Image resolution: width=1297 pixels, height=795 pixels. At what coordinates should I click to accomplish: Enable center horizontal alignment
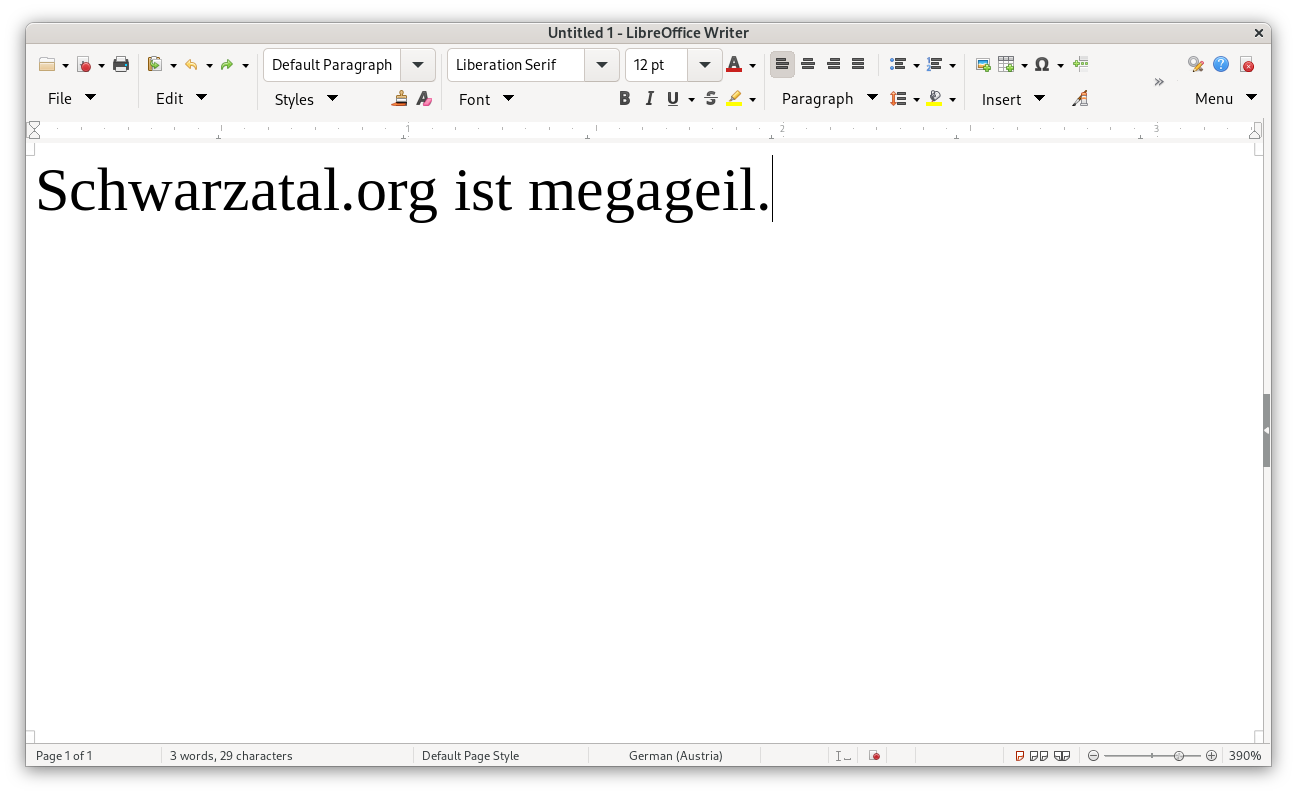pos(808,65)
